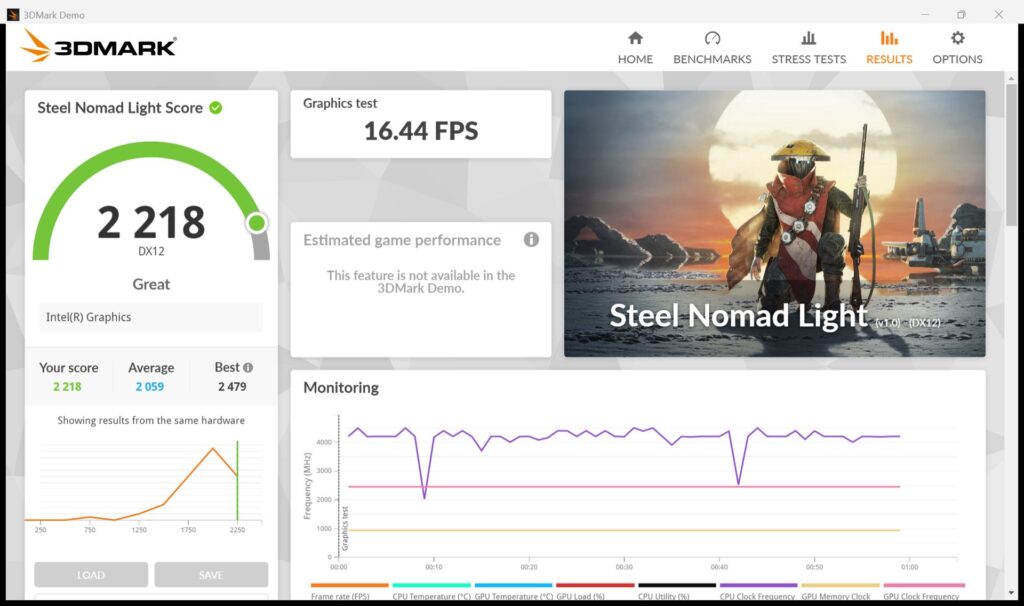Viewport: 1024px width, 606px height.
Task: Click the Great rating label
Action: (x=151, y=284)
